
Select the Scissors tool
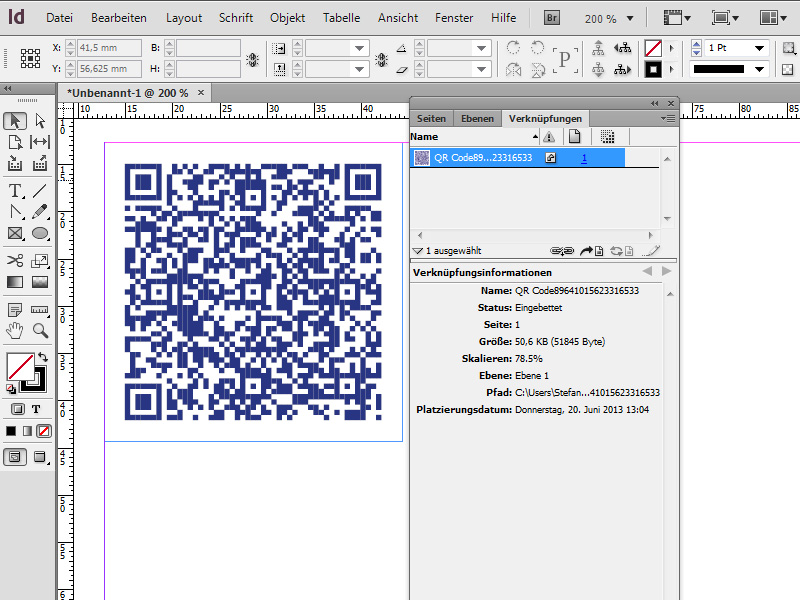[x=14, y=259]
